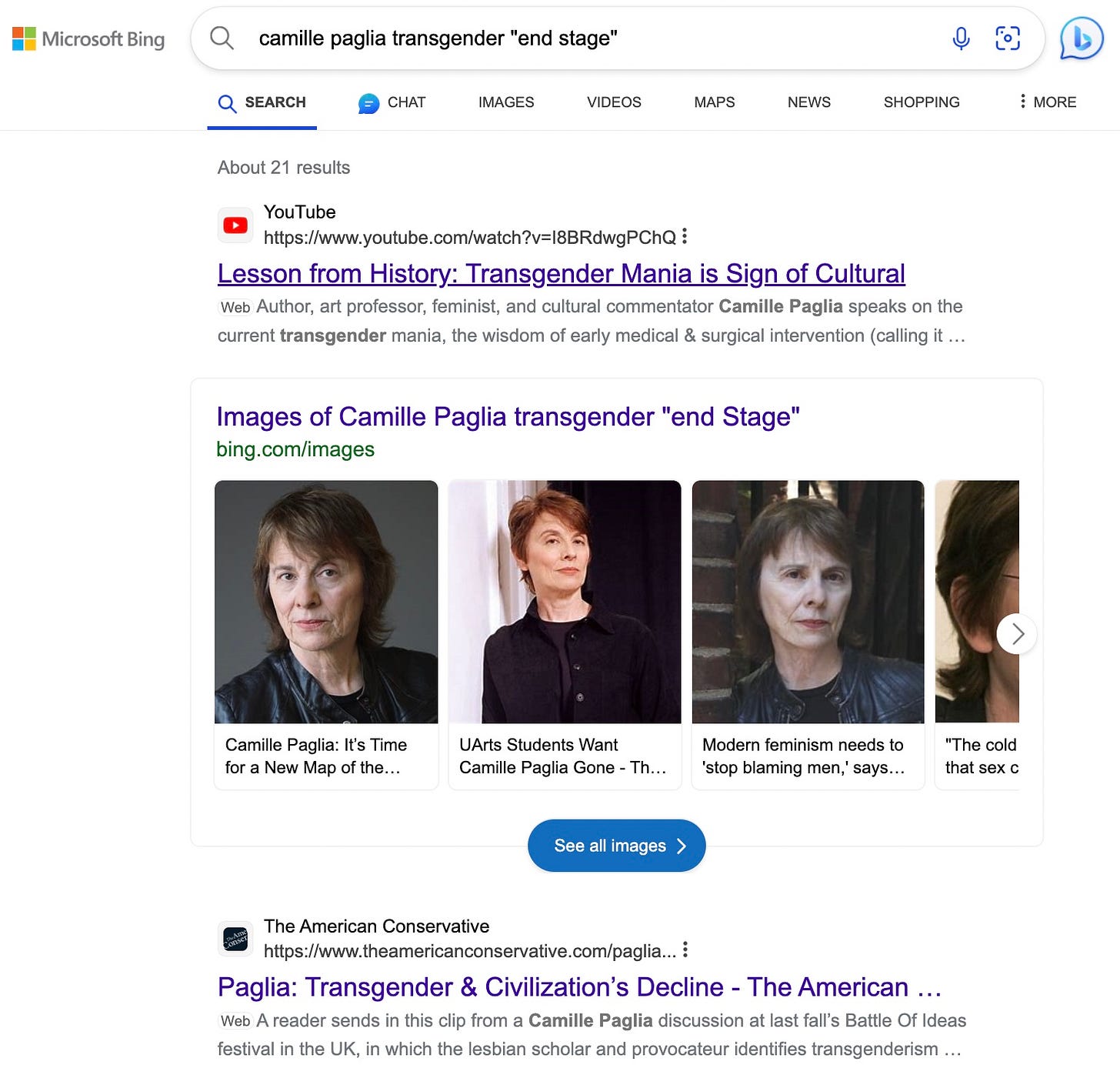The image size is (1120, 1088).
Task: Switch to the VIDEOS tab
Action: 614,102
